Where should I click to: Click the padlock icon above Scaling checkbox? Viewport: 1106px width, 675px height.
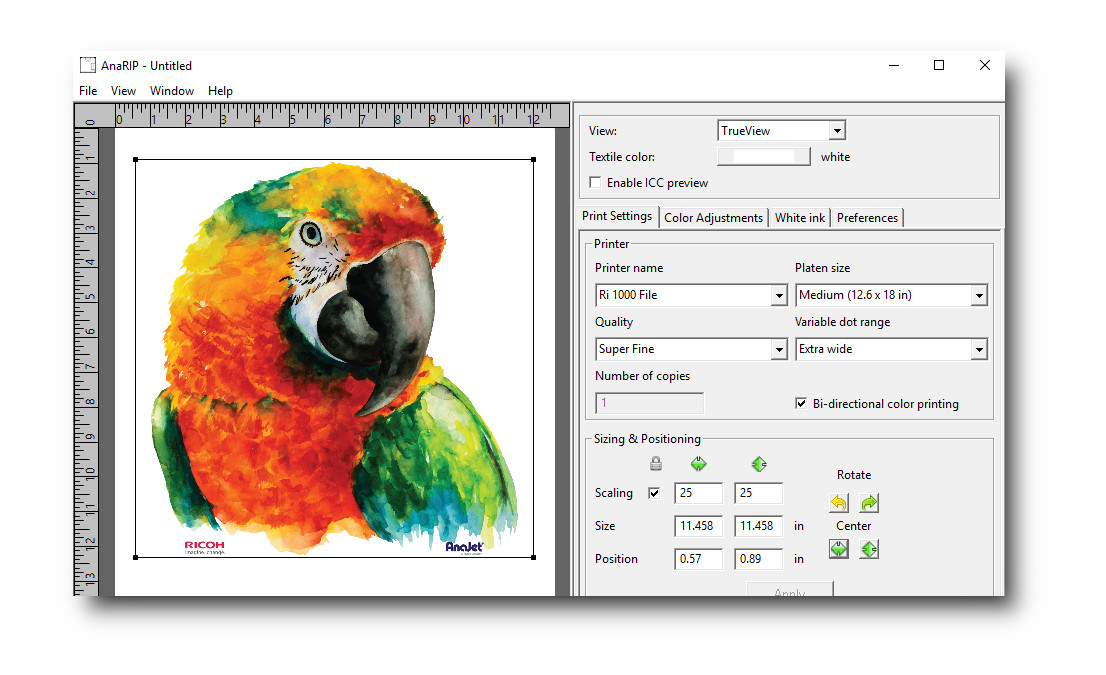(x=655, y=464)
